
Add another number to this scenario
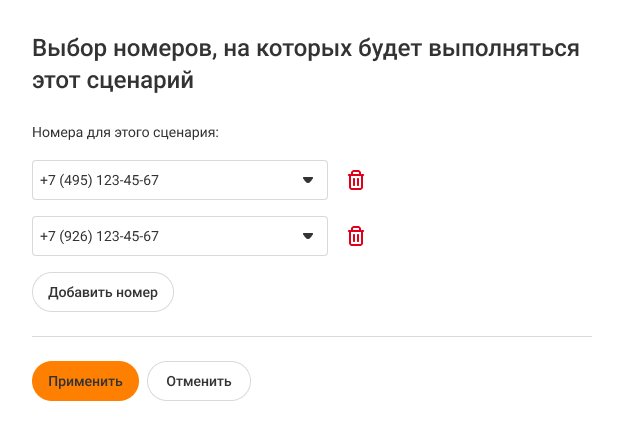coord(103,293)
